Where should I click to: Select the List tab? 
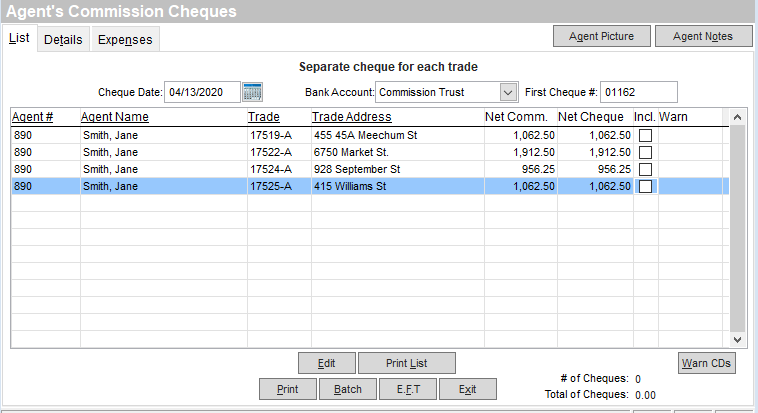tap(19, 38)
